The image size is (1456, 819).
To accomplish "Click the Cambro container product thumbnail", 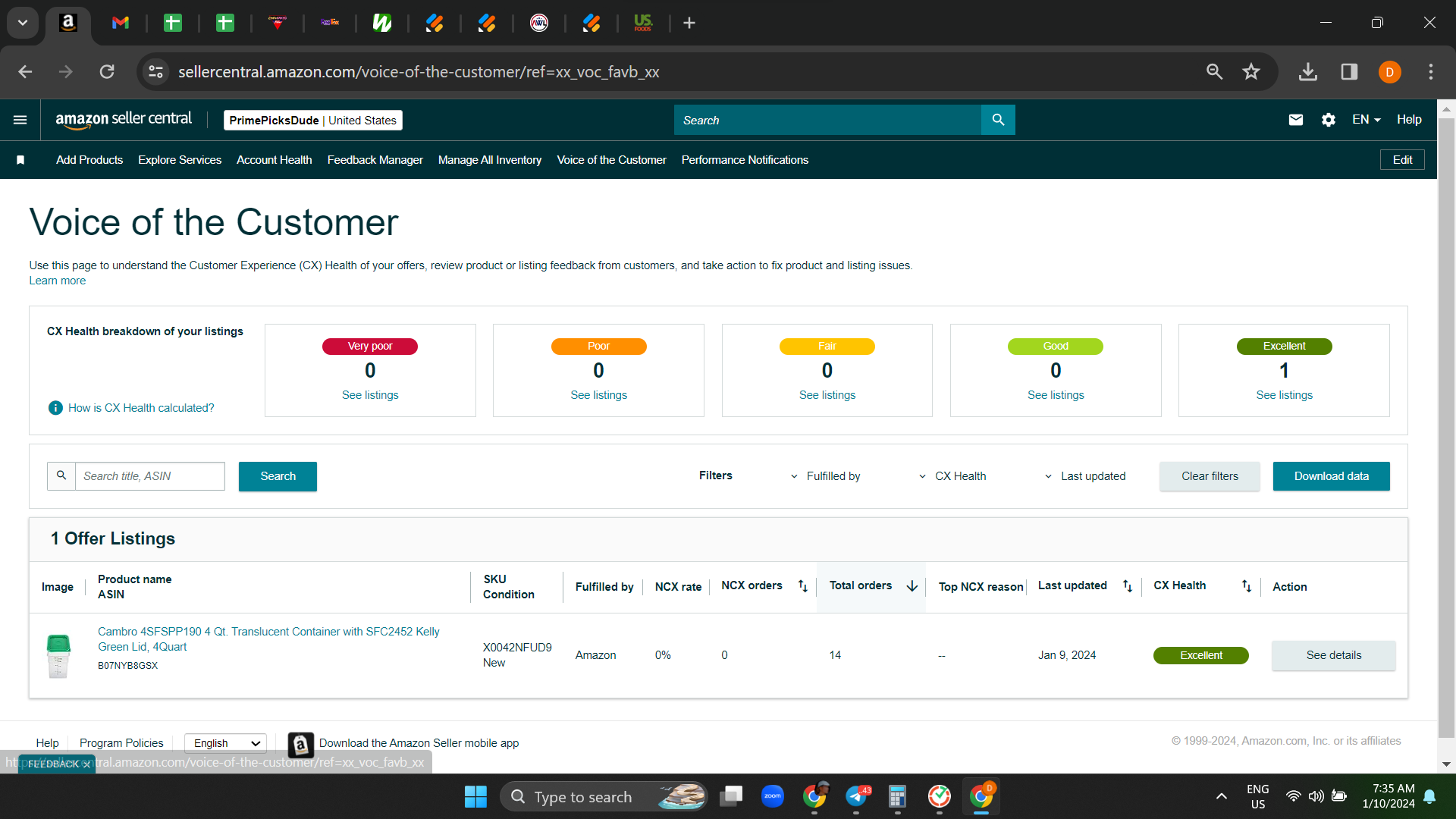I will tap(58, 656).
